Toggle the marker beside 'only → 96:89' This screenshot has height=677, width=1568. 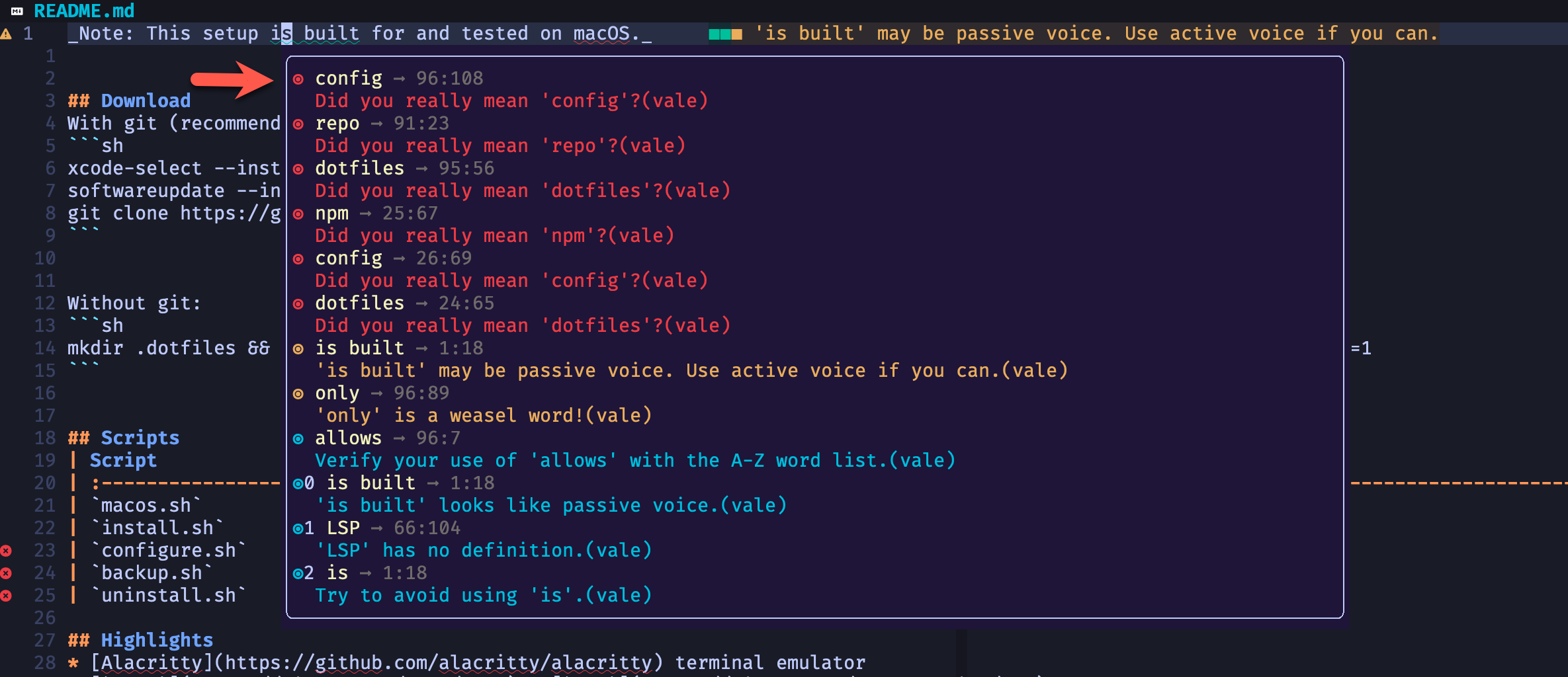coord(299,393)
